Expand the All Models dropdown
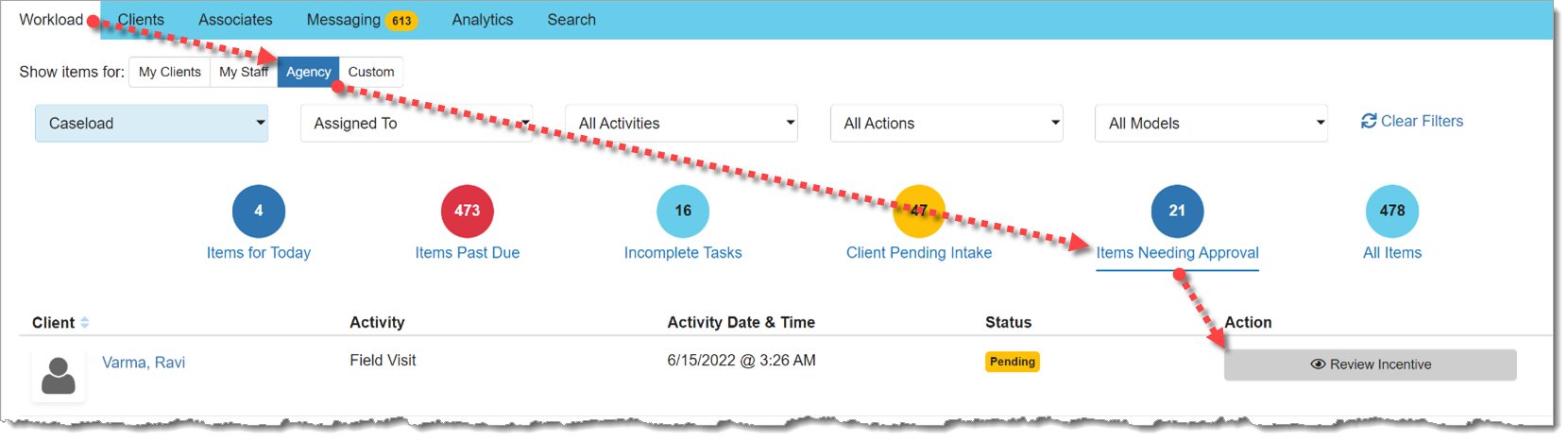This screenshot has height=440, width=1568. pos(1211,124)
